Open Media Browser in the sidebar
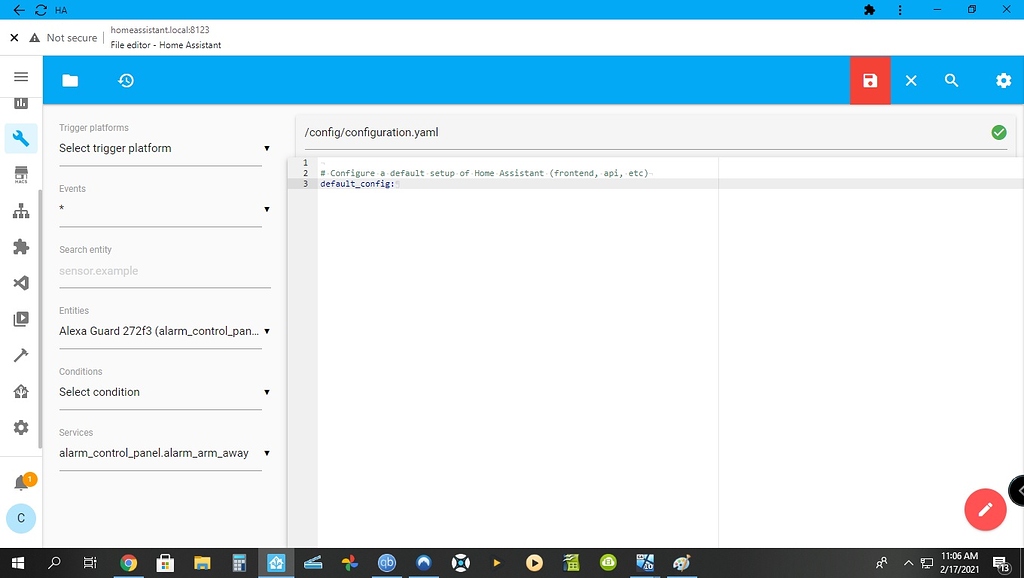The width and height of the screenshot is (1024, 578). tap(21, 319)
